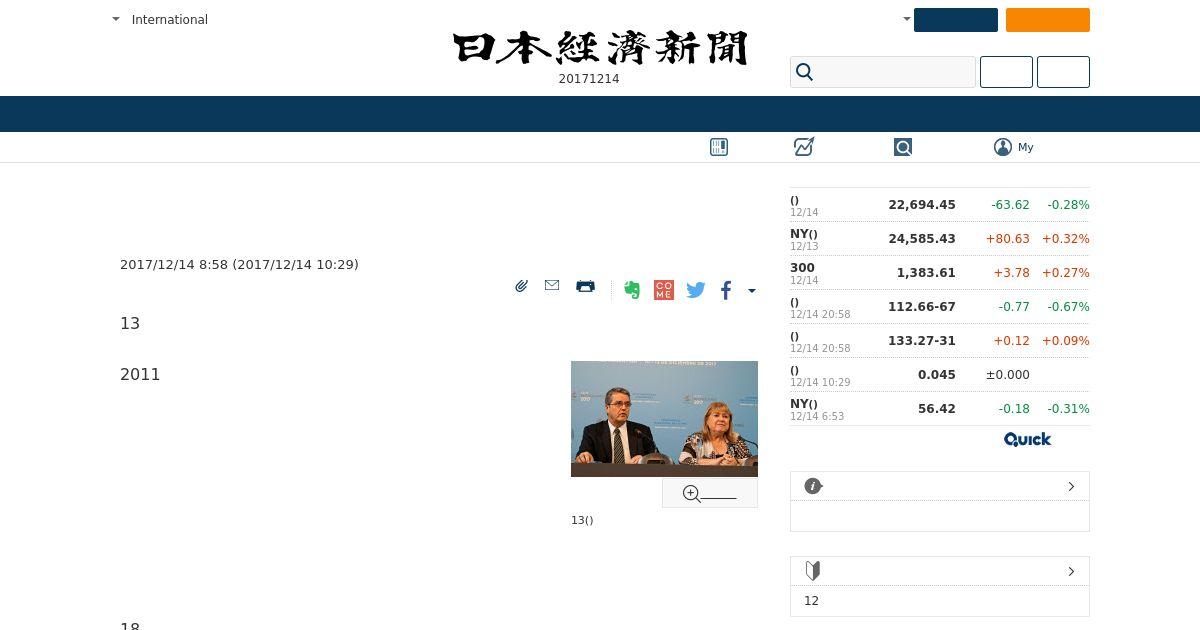Image resolution: width=1200 pixels, height=630 pixels.
Task: Click the info icon in sidebar box
Action: [x=813, y=486]
